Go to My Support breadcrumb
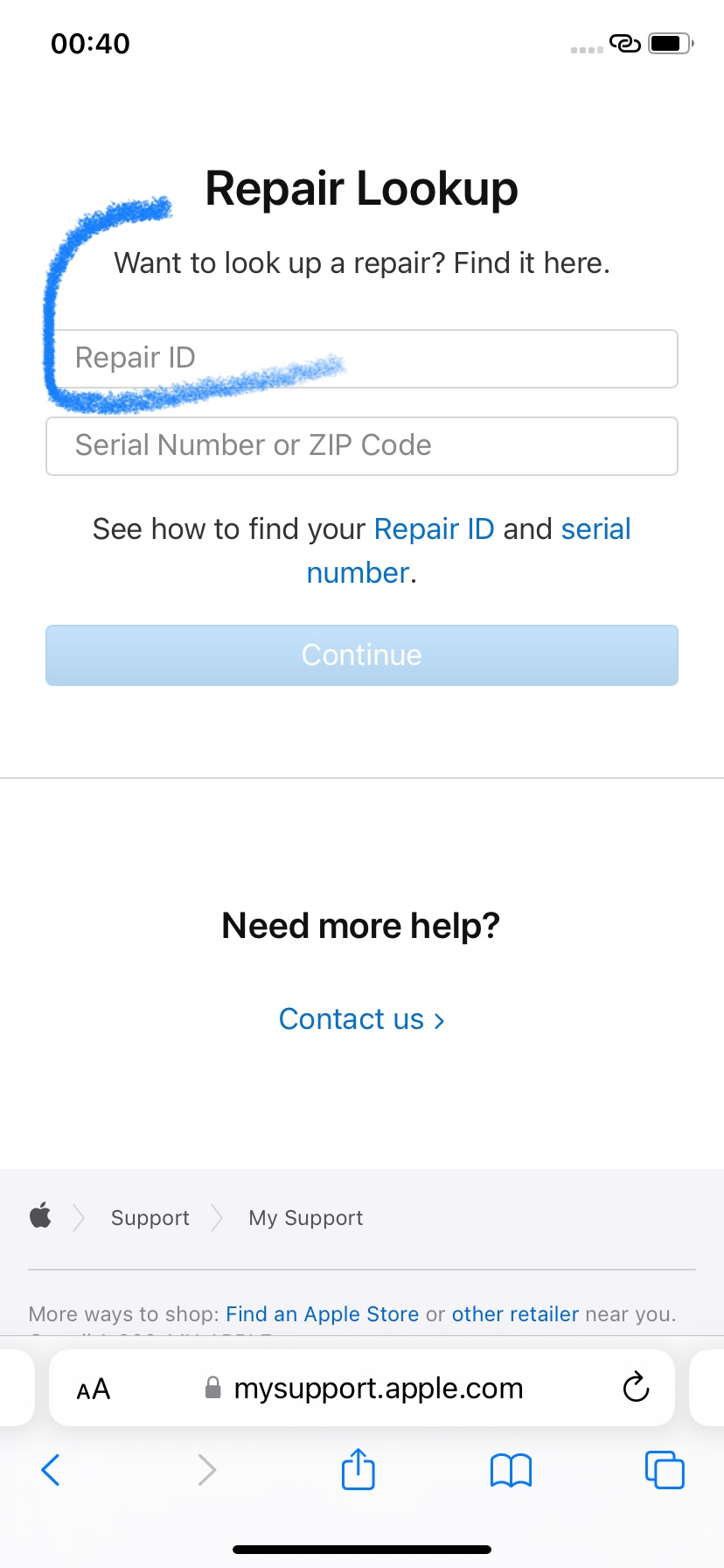 (x=306, y=1218)
